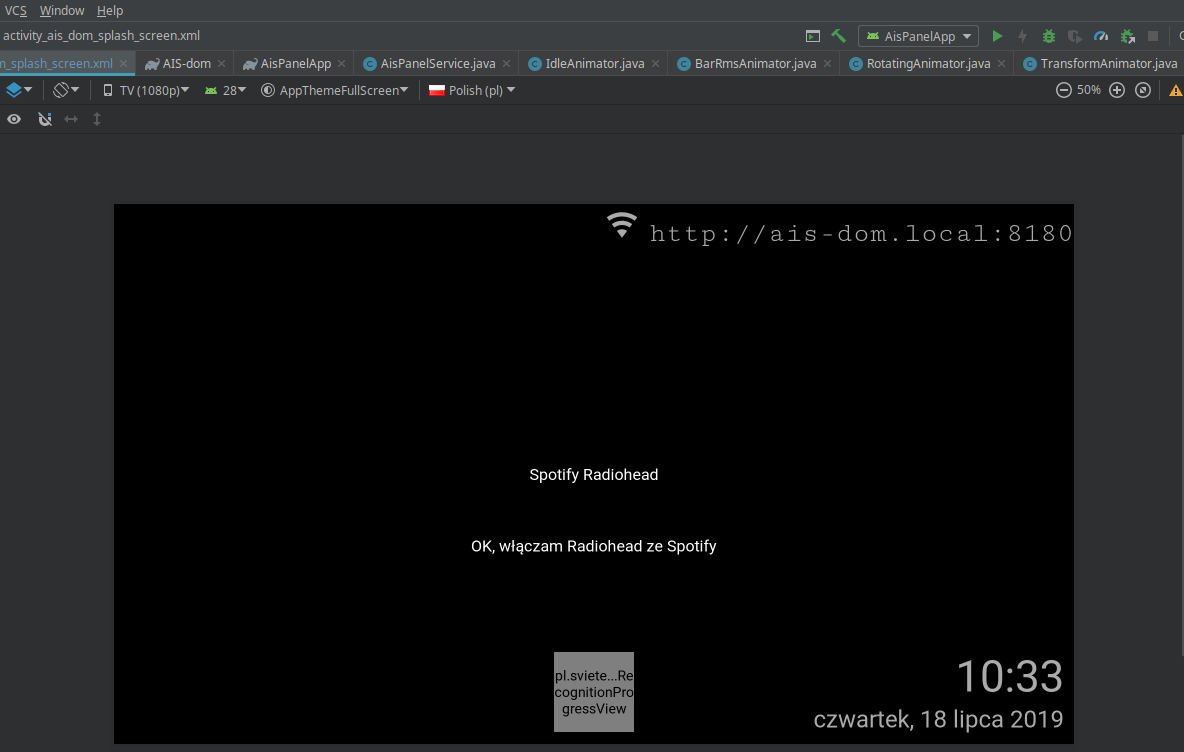Click the horizontal expand arrows icon
The width and height of the screenshot is (1184, 752).
pos(71,119)
